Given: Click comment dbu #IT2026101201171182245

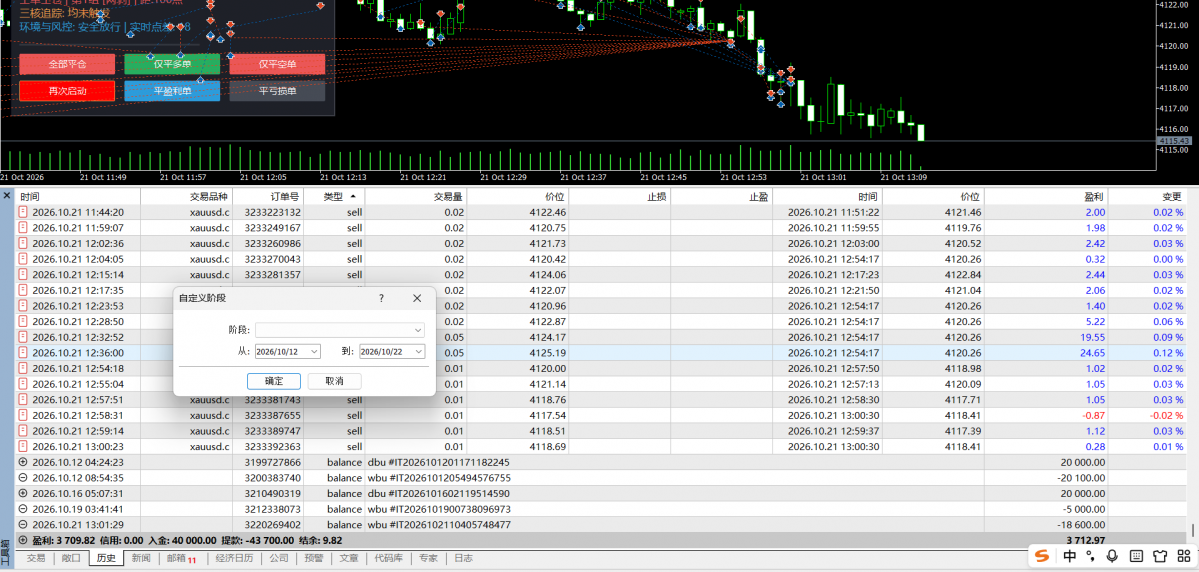Looking at the screenshot, I should click(x=438, y=462).
